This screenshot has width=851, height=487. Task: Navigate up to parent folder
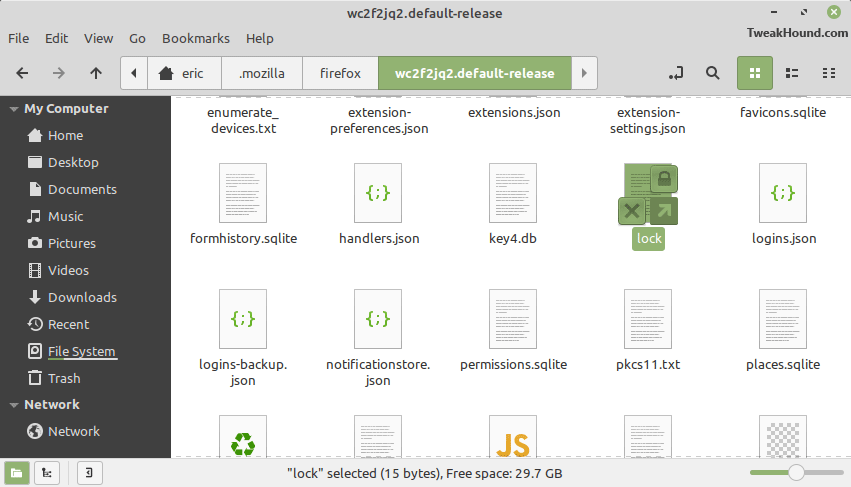click(x=96, y=73)
